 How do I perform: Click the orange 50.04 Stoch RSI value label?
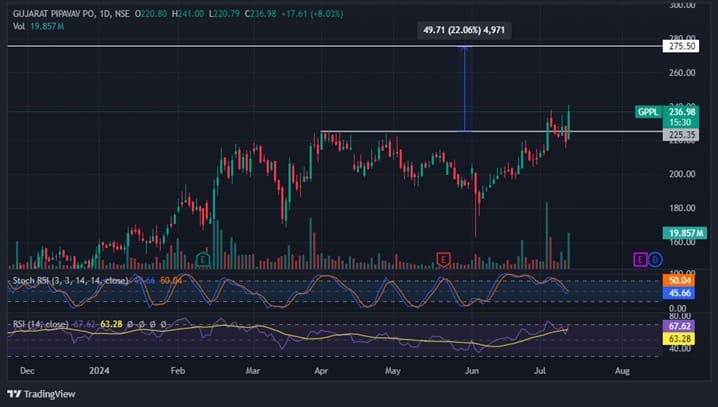tap(682, 283)
